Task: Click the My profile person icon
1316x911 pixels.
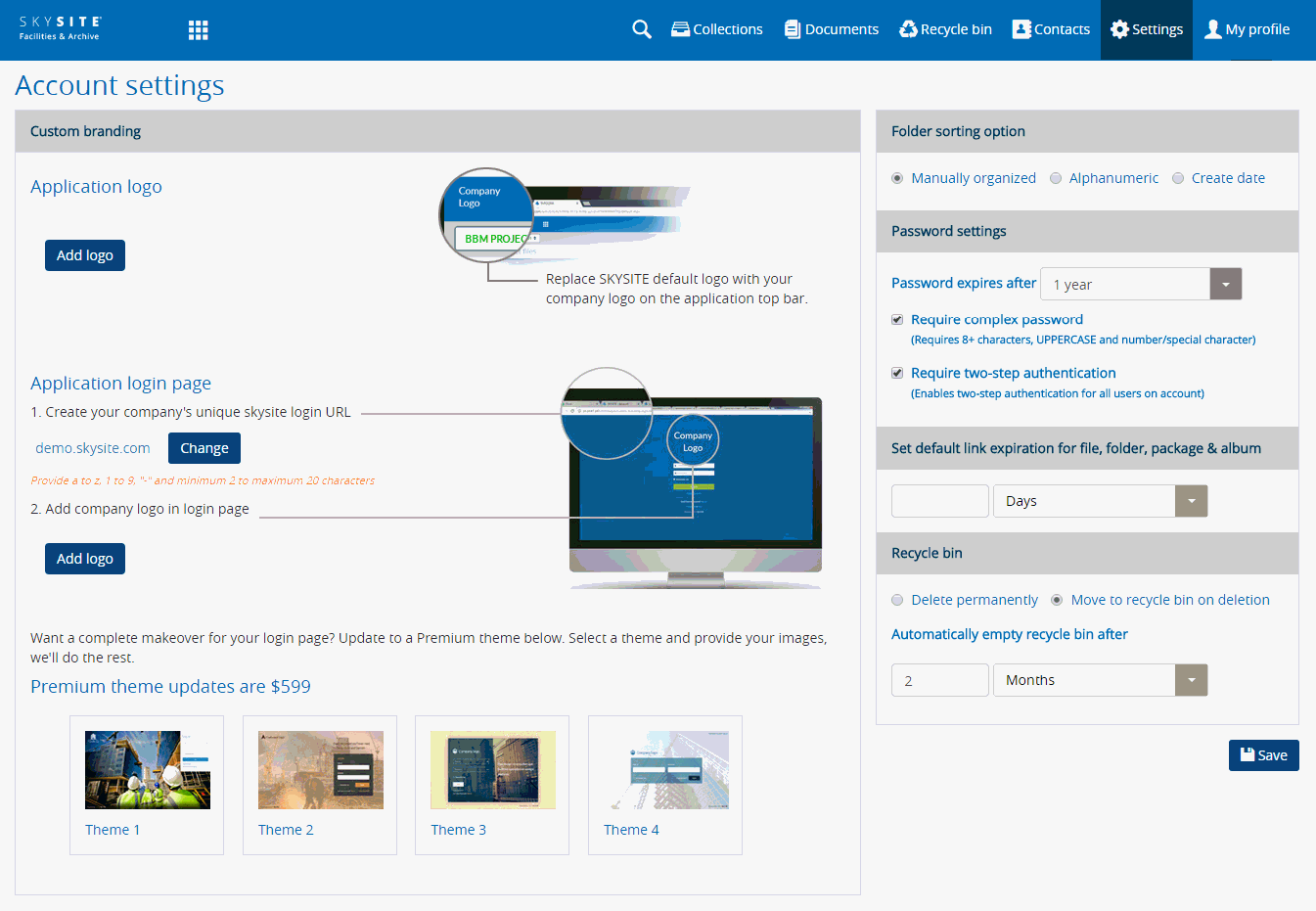Action: [1213, 29]
